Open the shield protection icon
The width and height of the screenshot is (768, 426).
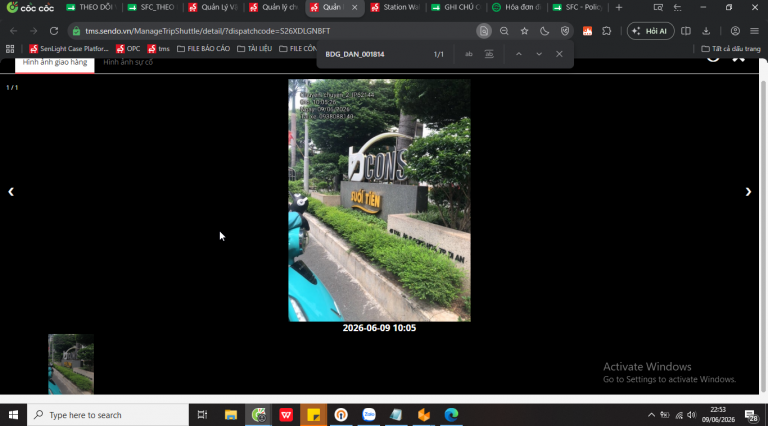pyautogui.click(x=565, y=31)
